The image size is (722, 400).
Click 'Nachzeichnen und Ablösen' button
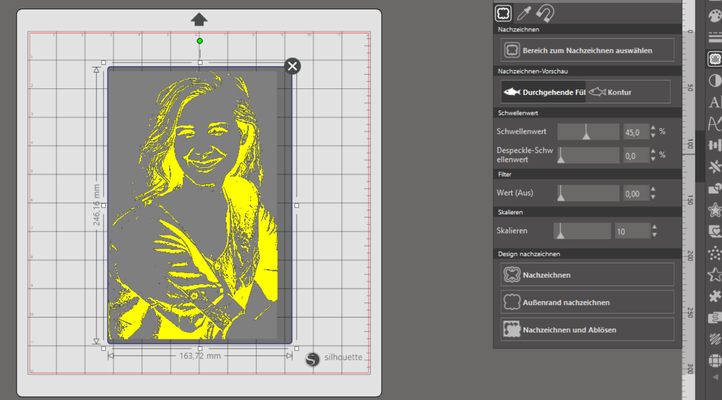click(x=587, y=328)
